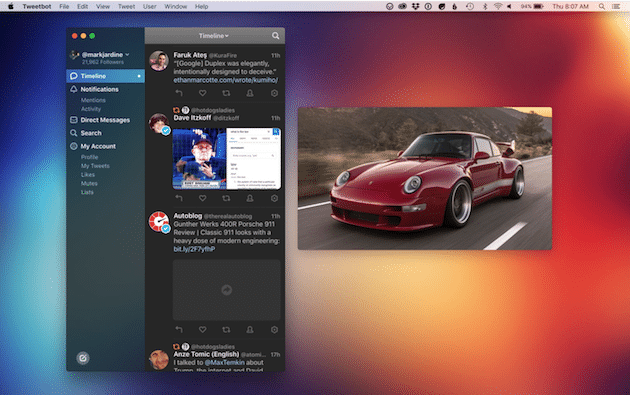This screenshot has height=395, width=630.
Task: Open Lists under My Account
Action: pos(87,192)
